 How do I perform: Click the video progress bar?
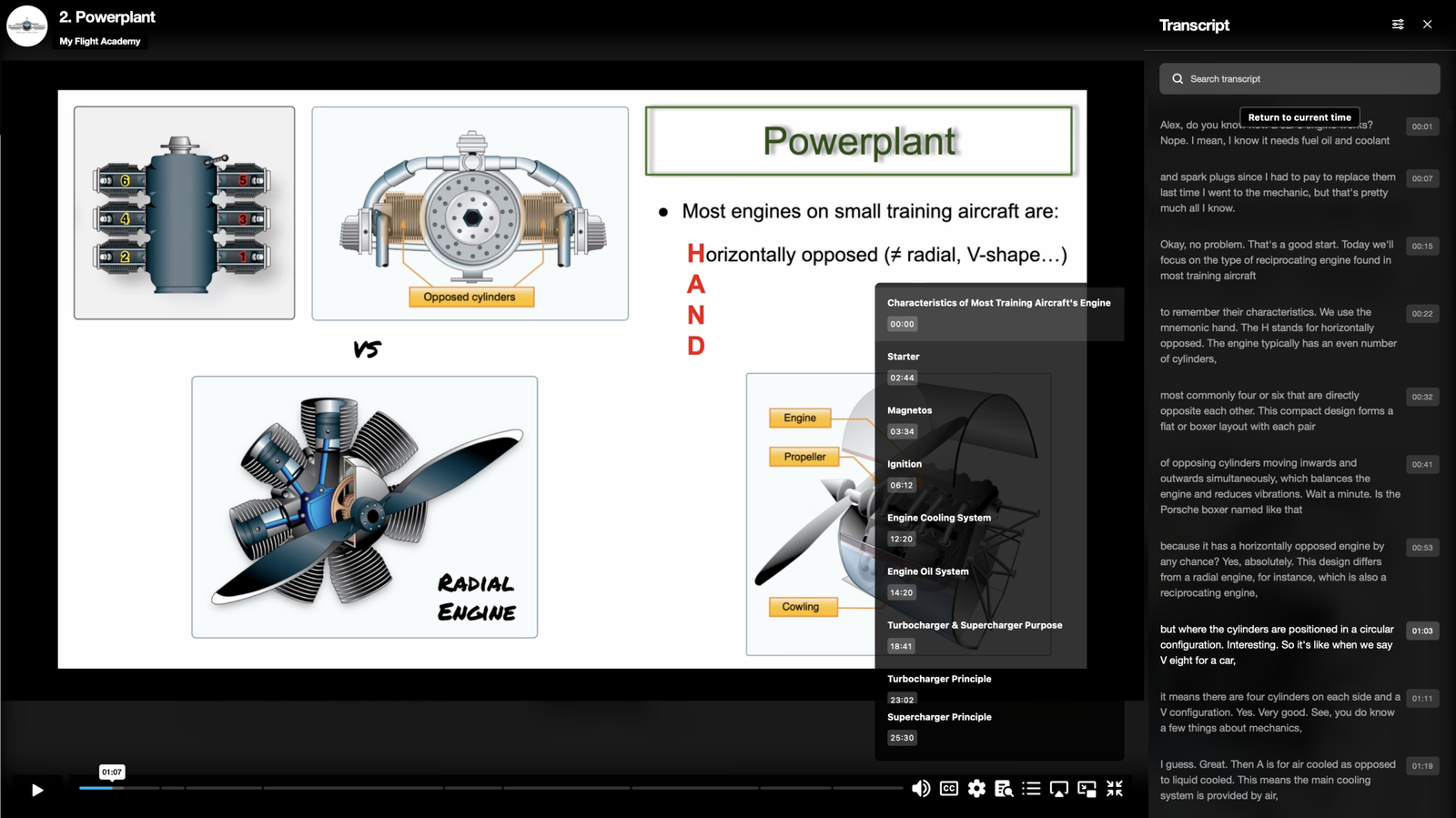[491, 788]
